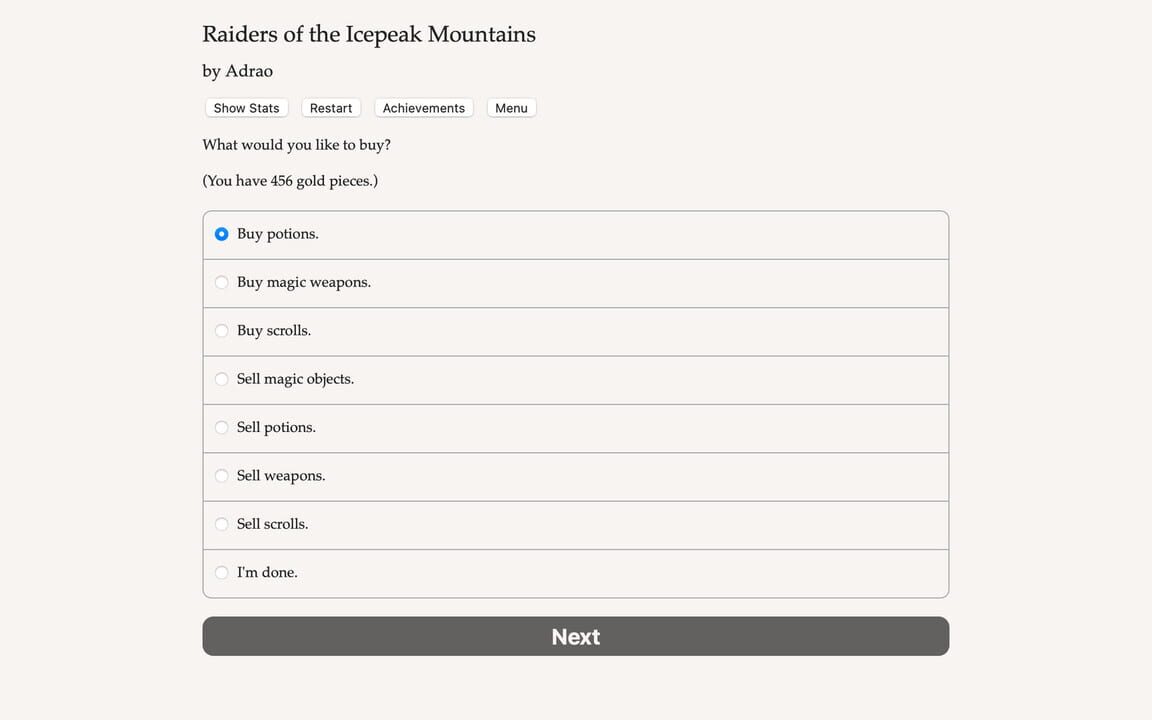
Task: Choose Sell scrolls from the choices
Action: 272,523
